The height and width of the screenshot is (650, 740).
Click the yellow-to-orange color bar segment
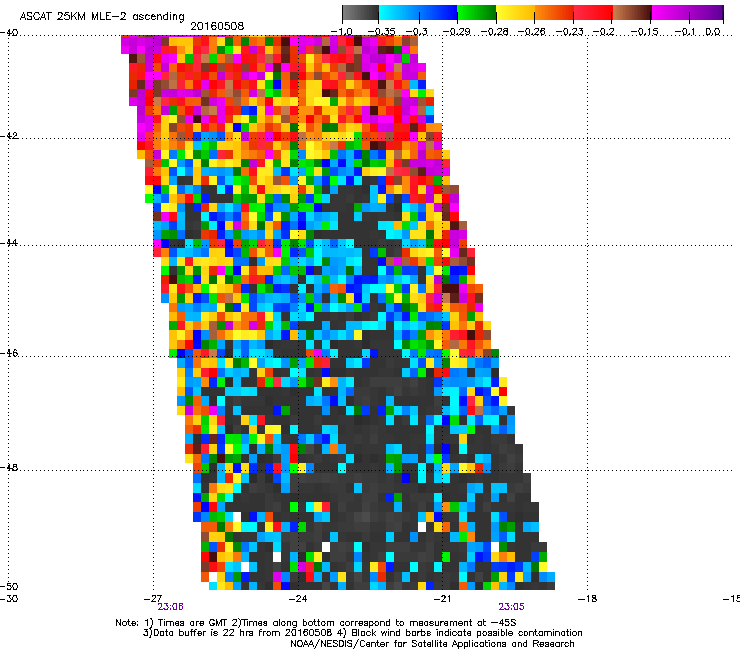(x=535, y=13)
